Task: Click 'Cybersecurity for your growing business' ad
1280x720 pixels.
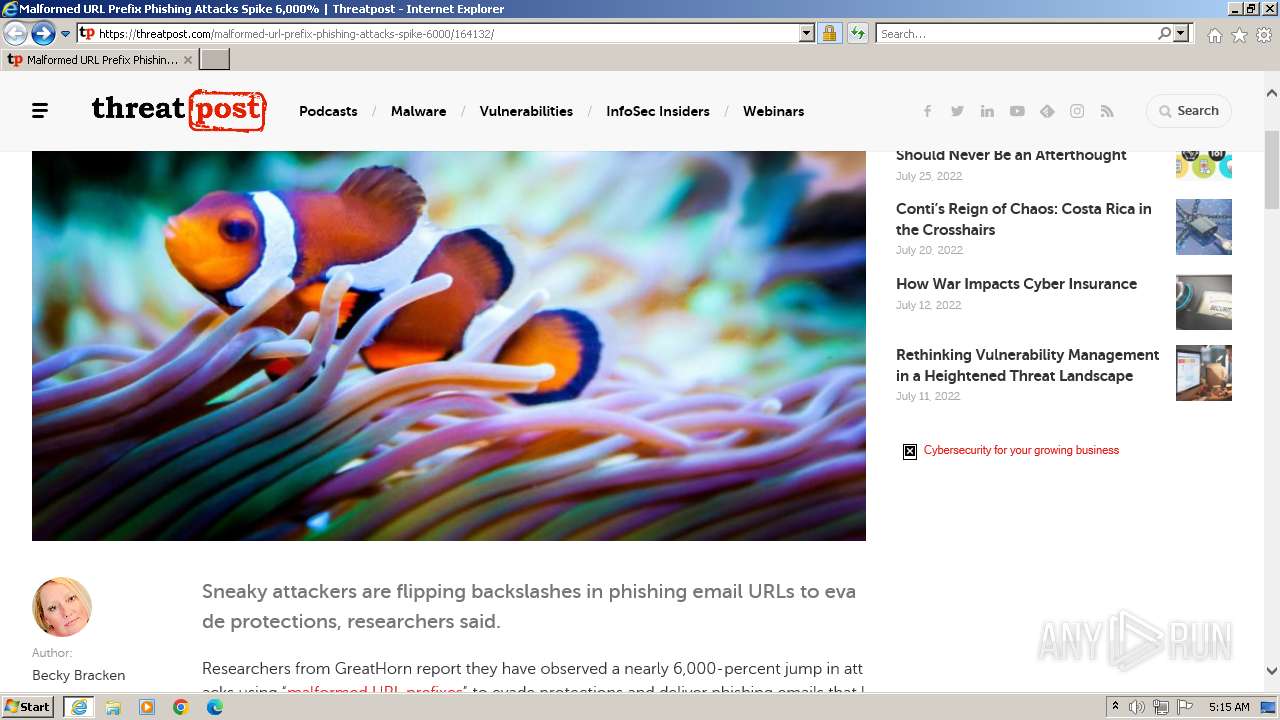Action: point(1021,450)
